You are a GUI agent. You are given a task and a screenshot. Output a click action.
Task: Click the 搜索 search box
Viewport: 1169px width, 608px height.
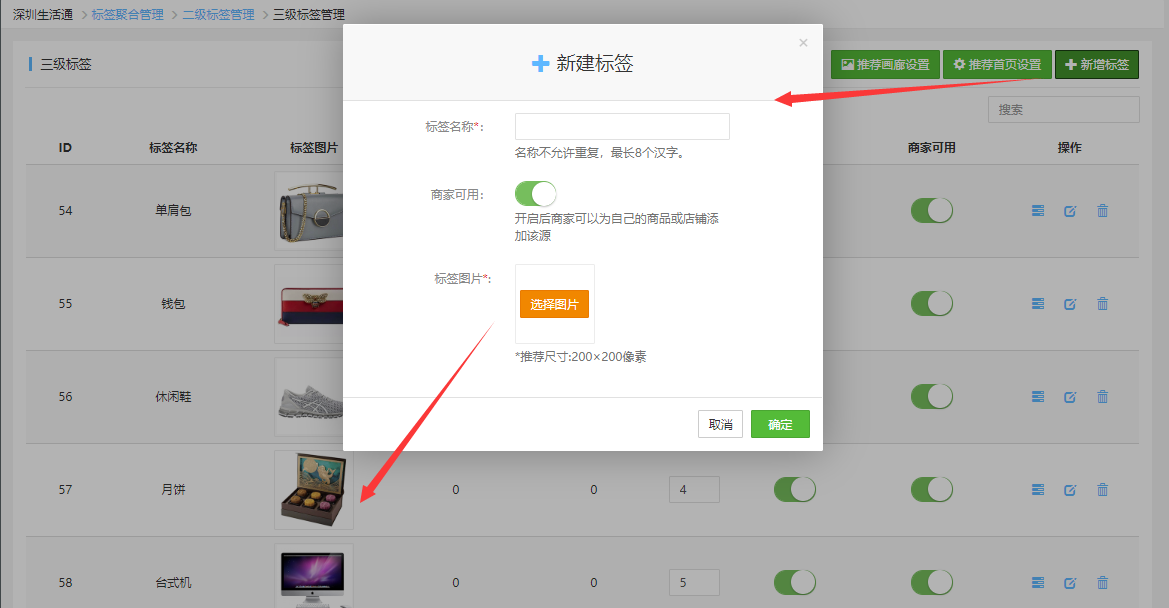[1064, 110]
